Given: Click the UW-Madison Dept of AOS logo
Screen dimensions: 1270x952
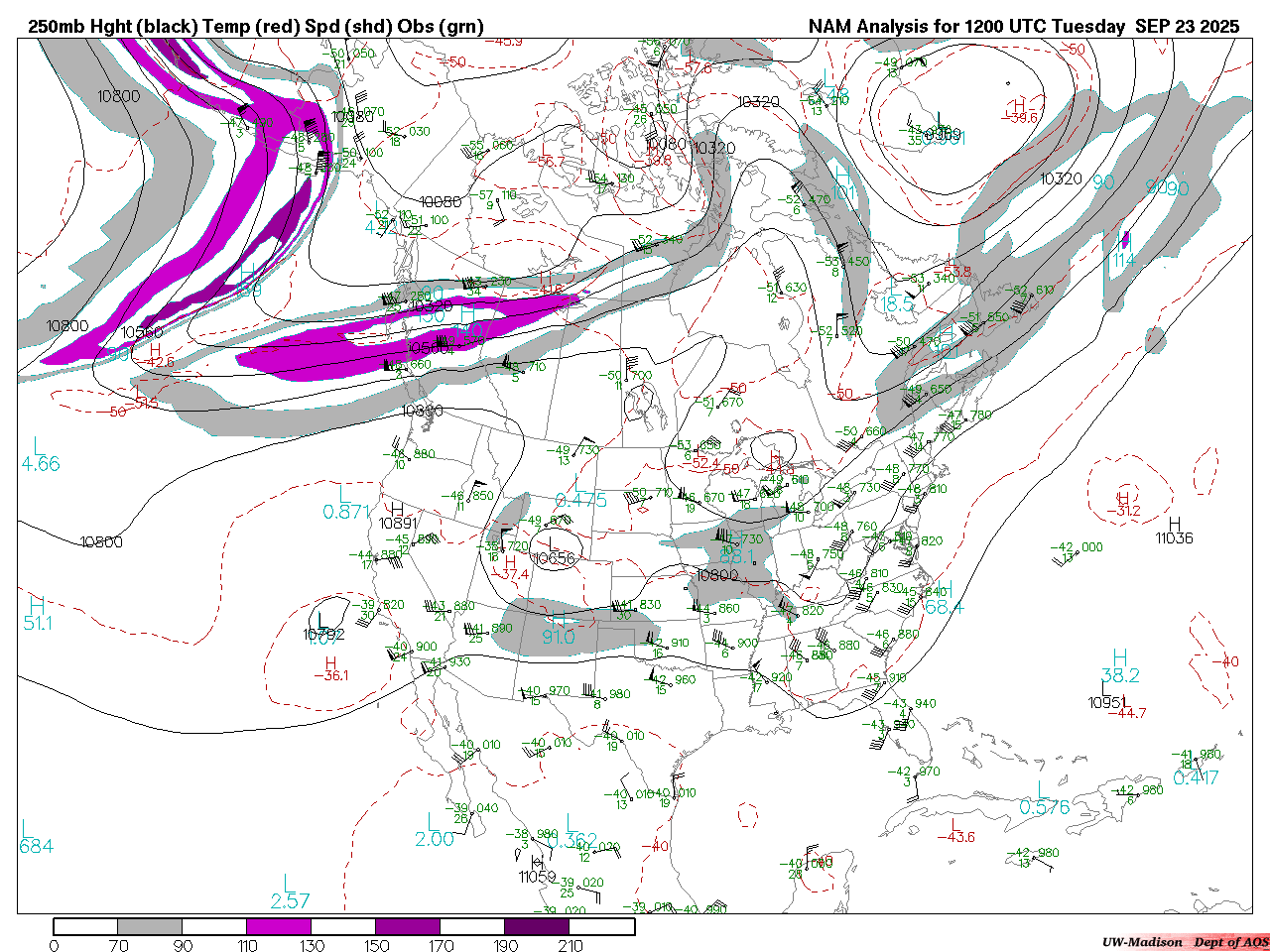Looking at the screenshot, I should 1185,941.
